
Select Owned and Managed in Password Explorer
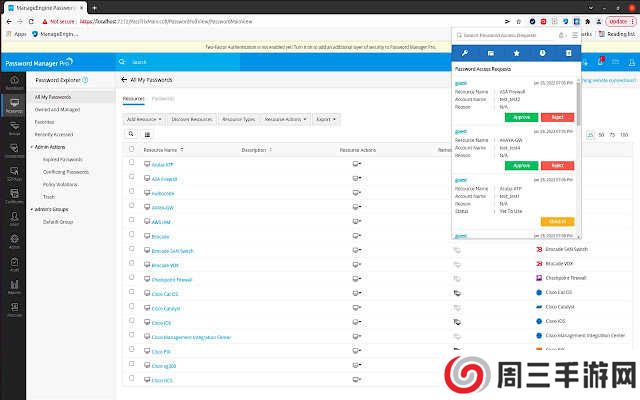(58, 109)
